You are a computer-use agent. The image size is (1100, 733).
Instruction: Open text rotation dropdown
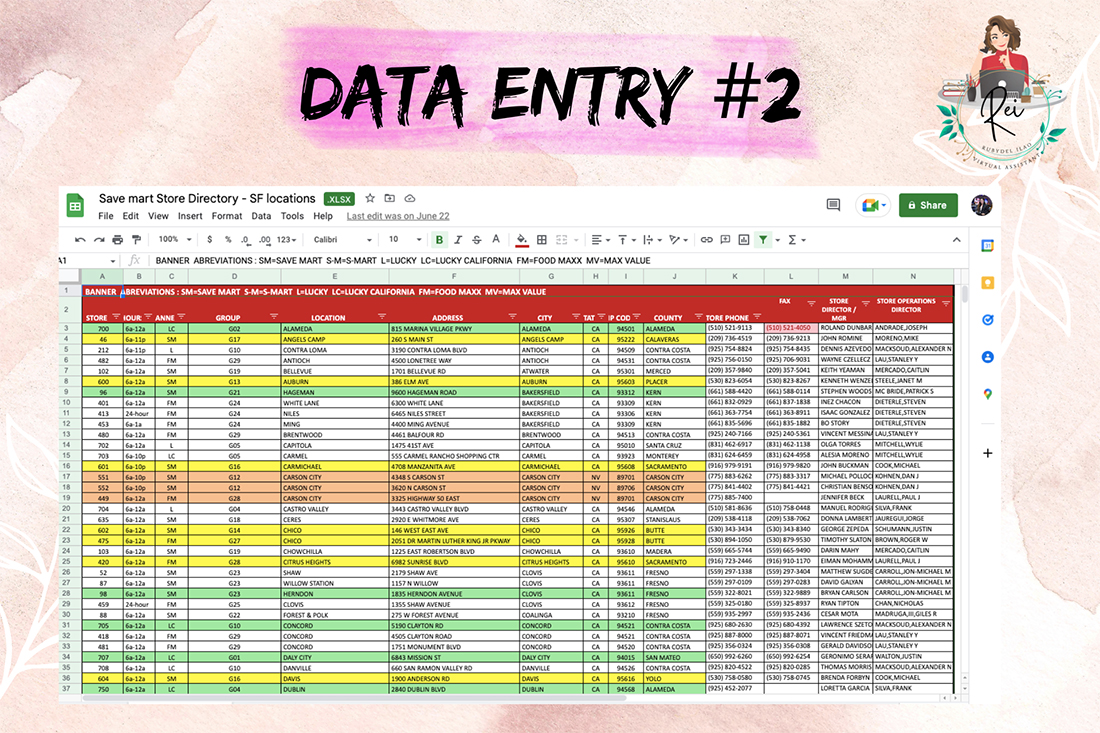[x=678, y=240]
